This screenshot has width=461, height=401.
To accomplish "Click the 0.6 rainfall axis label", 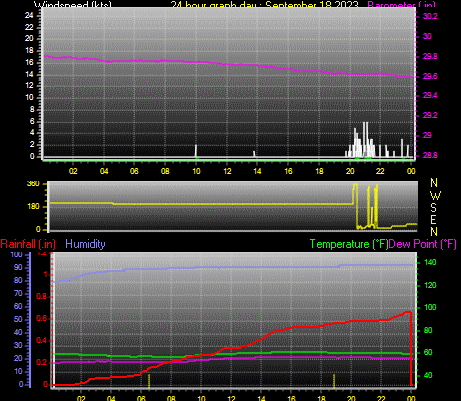I will click(42, 318).
